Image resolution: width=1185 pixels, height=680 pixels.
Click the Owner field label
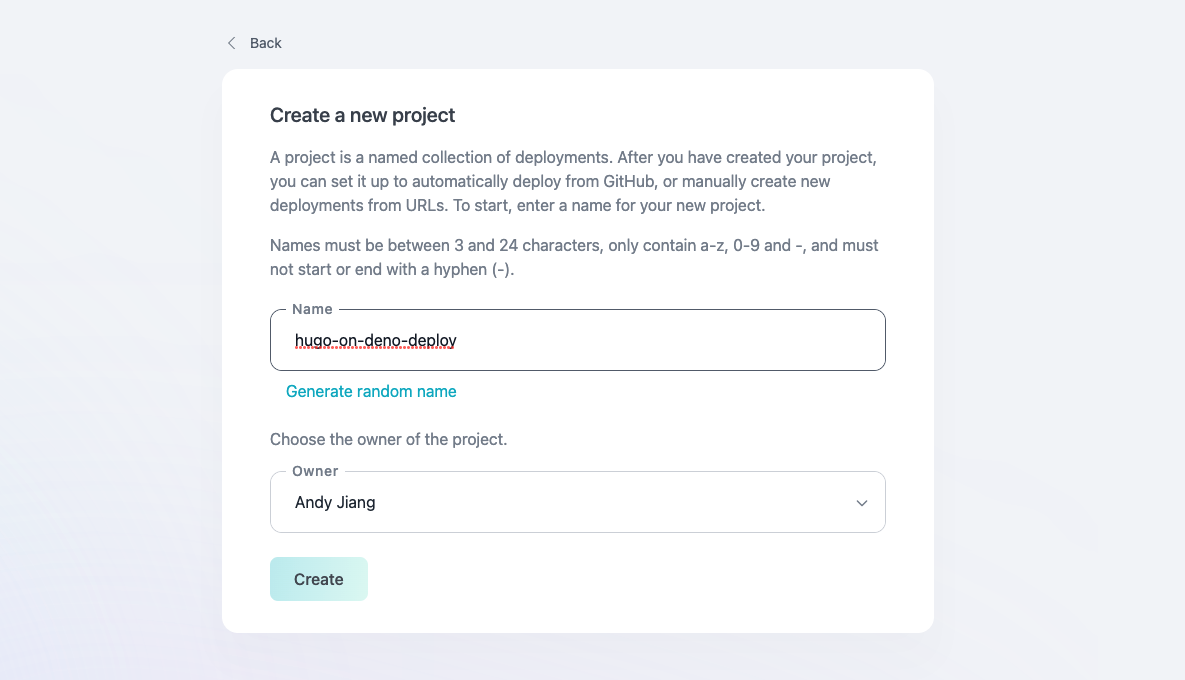coord(313,471)
